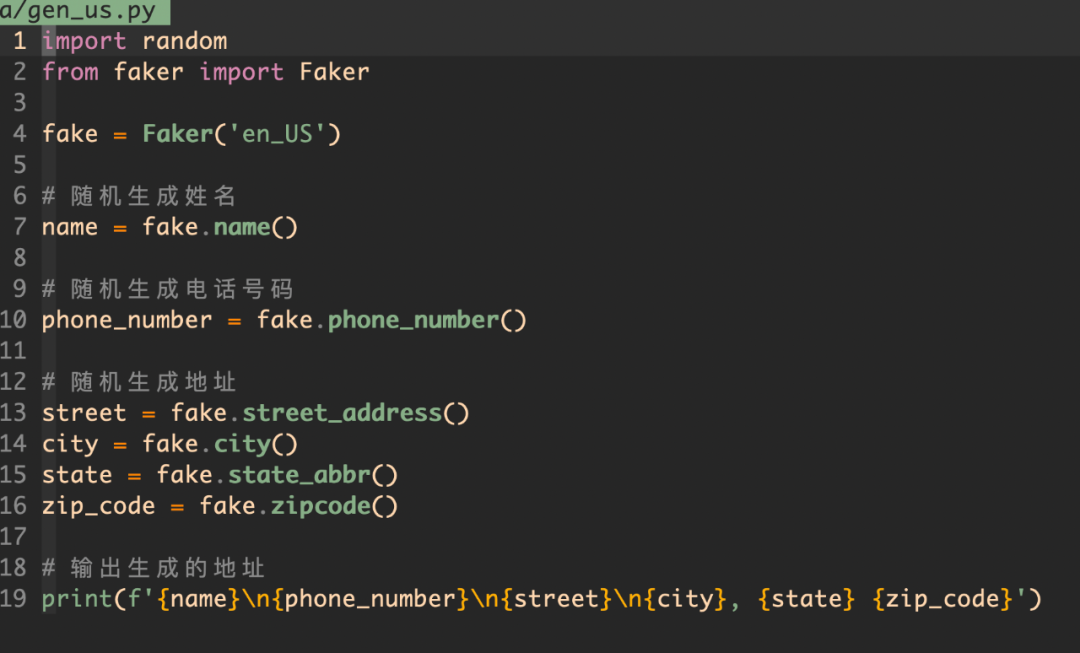The image size is (1080, 653).
Task: Click the zip_code variable on line 16
Action: pos(98,506)
